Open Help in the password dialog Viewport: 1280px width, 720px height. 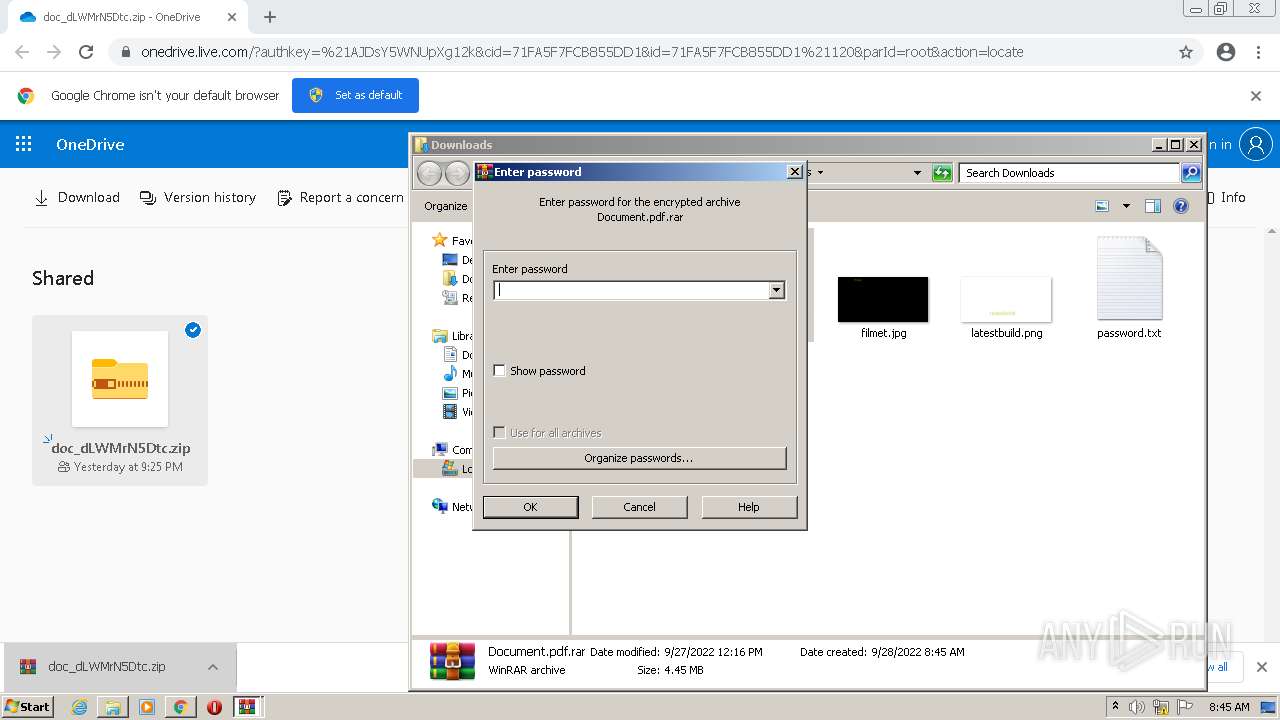point(749,507)
